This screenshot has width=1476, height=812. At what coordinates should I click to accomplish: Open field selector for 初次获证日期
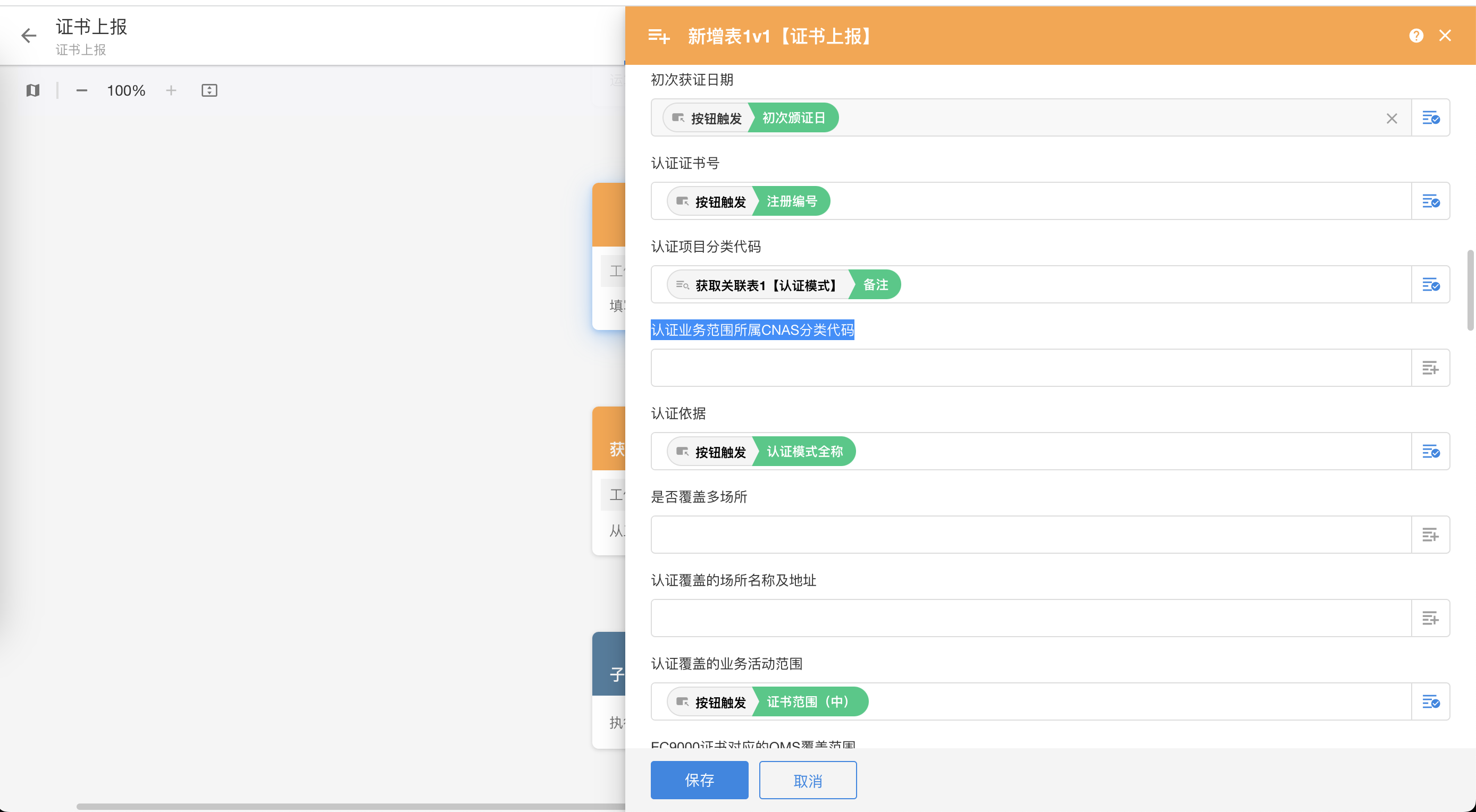click(1430, 118)
